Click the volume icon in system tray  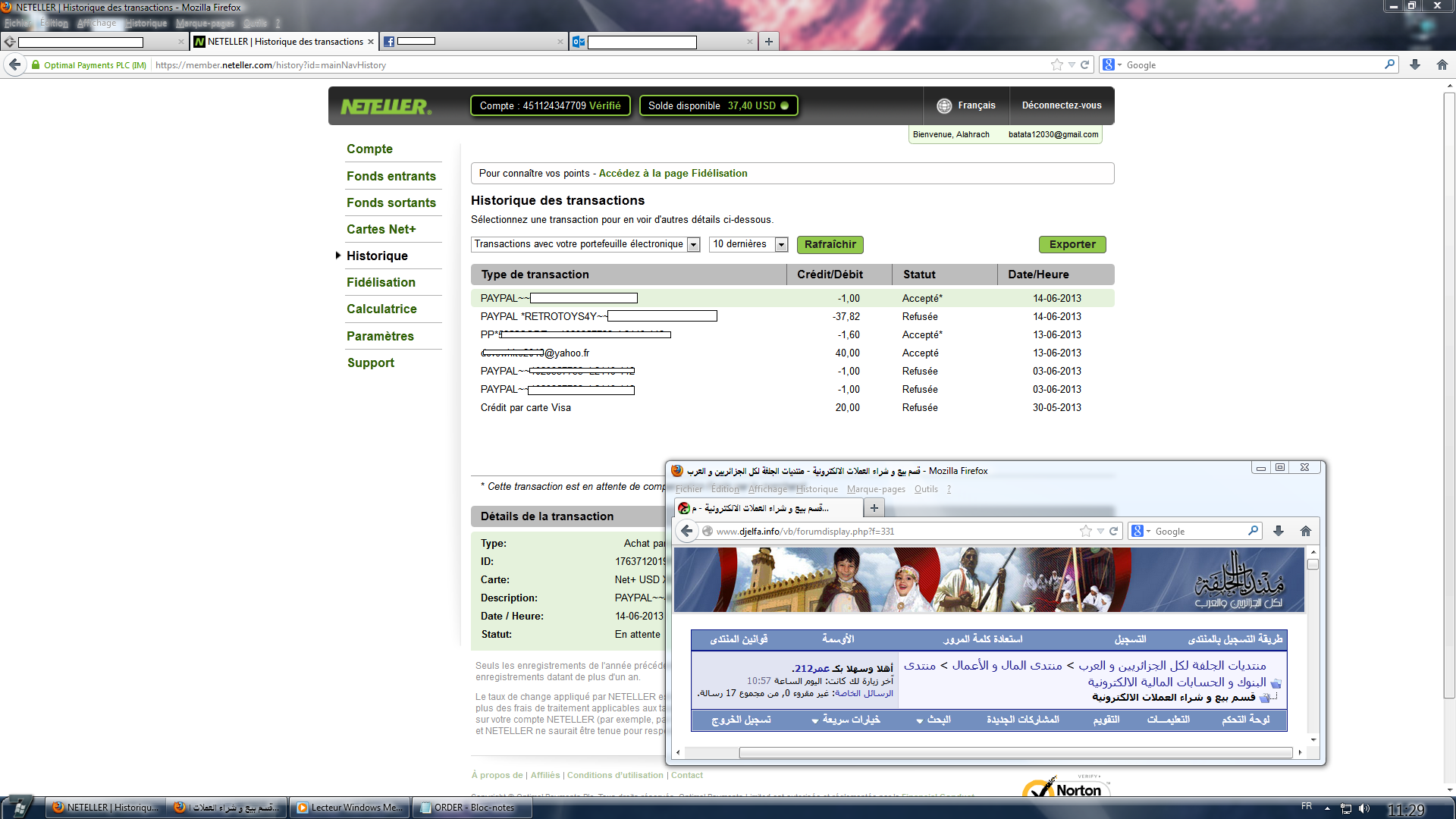[x=1364, y=808]
